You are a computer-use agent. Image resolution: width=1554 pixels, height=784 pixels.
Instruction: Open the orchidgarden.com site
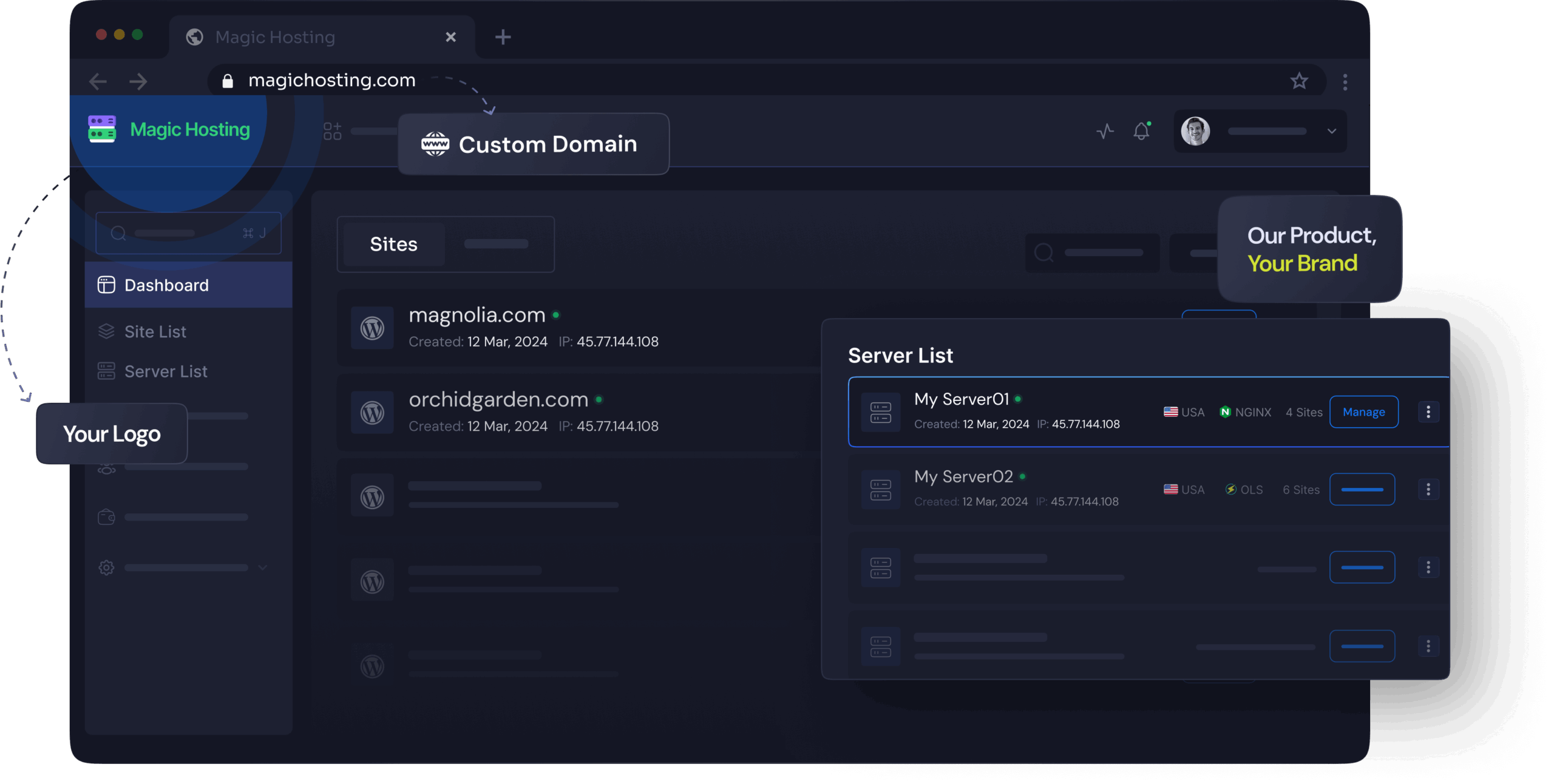pyautogui.click(x=498, y=399)
